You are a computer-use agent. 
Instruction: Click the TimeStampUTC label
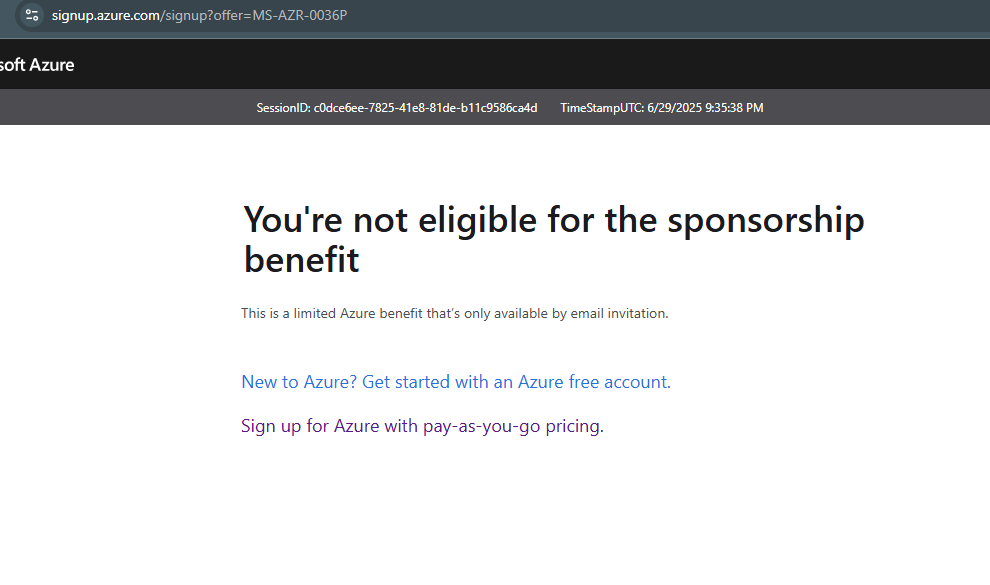pyautogui.click(x=602, y=108)
